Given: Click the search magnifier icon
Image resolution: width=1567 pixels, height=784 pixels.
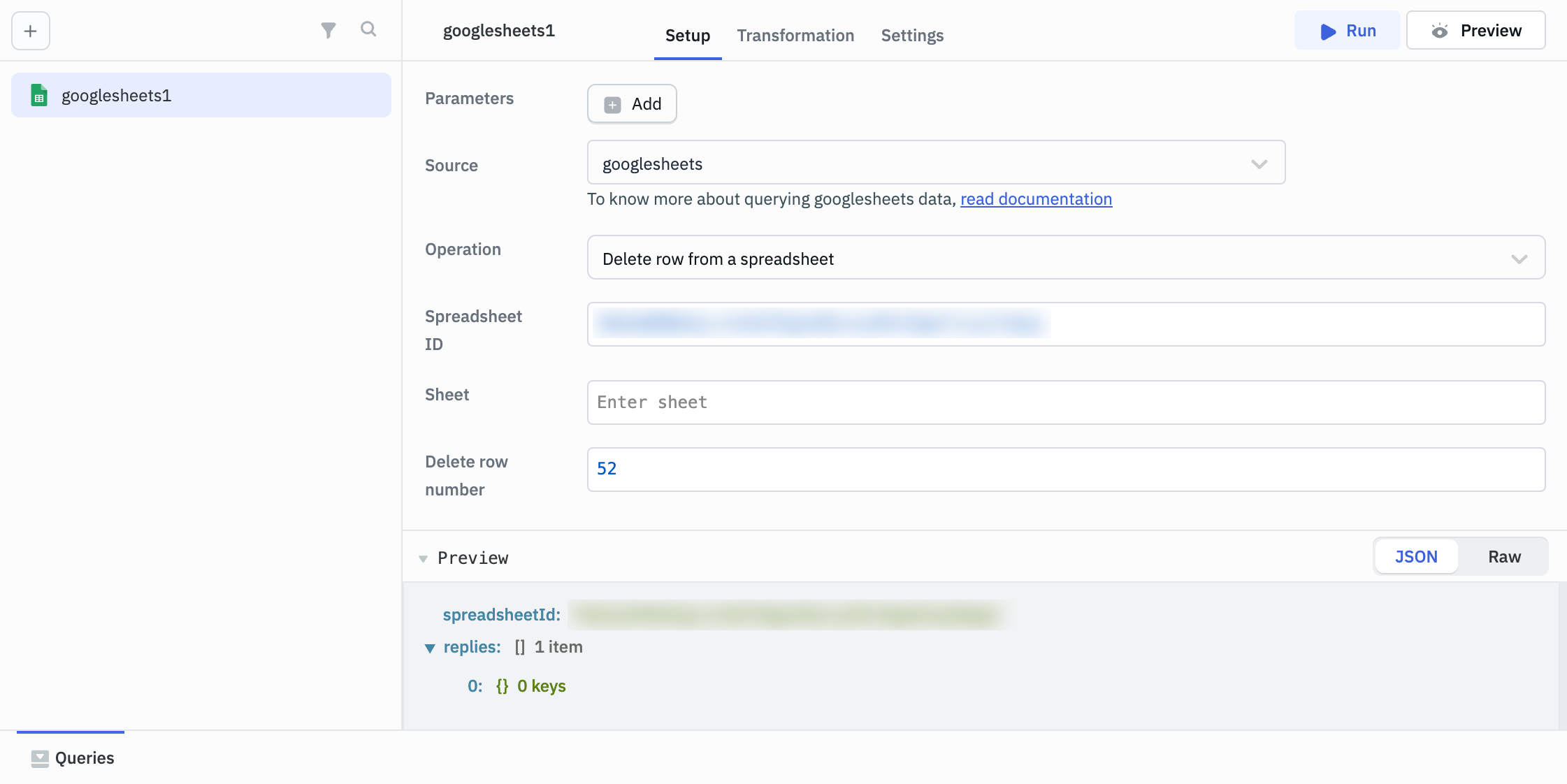Looking at the screenshot, I should point(368,29).
